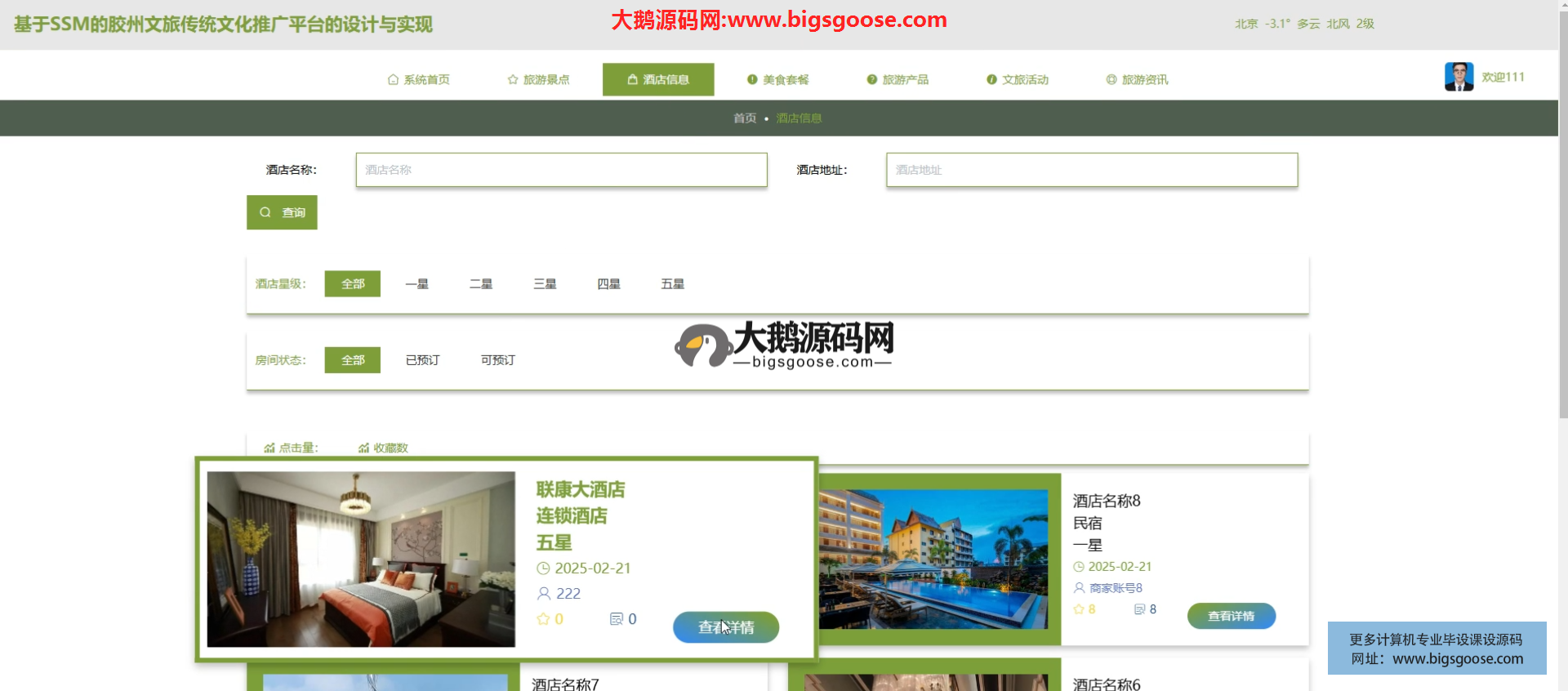Image resolution: width=1568 pixels, height=691 pixels.
Task: Filter rooms by 可预订 status
Action: 497,360
